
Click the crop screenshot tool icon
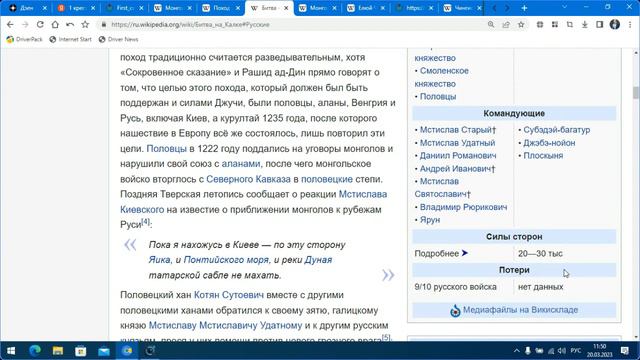[570, 24]
